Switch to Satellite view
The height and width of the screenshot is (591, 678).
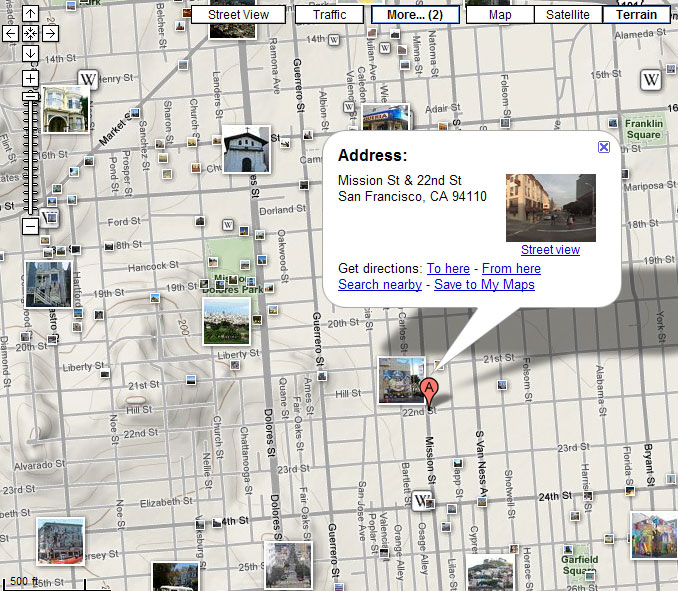(x=568, y=15)
